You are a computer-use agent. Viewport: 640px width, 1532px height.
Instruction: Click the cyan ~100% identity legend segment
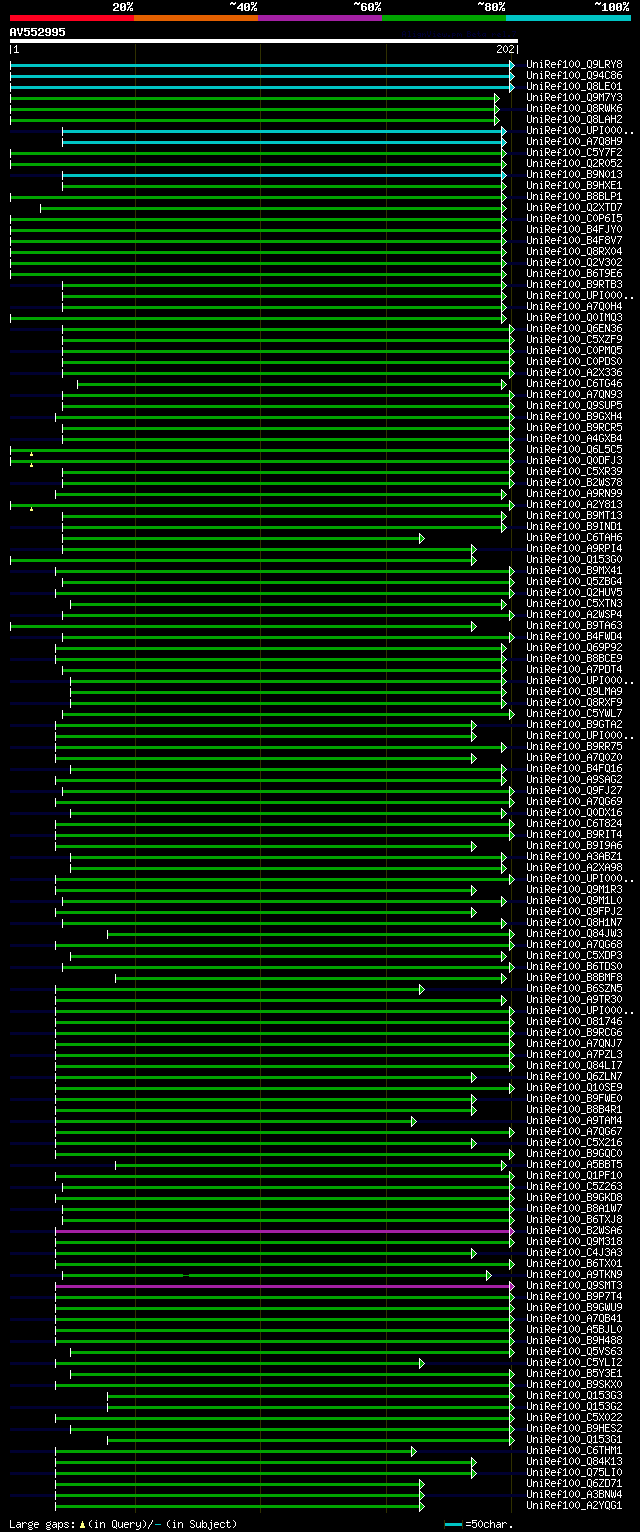[x=568, y=18]
